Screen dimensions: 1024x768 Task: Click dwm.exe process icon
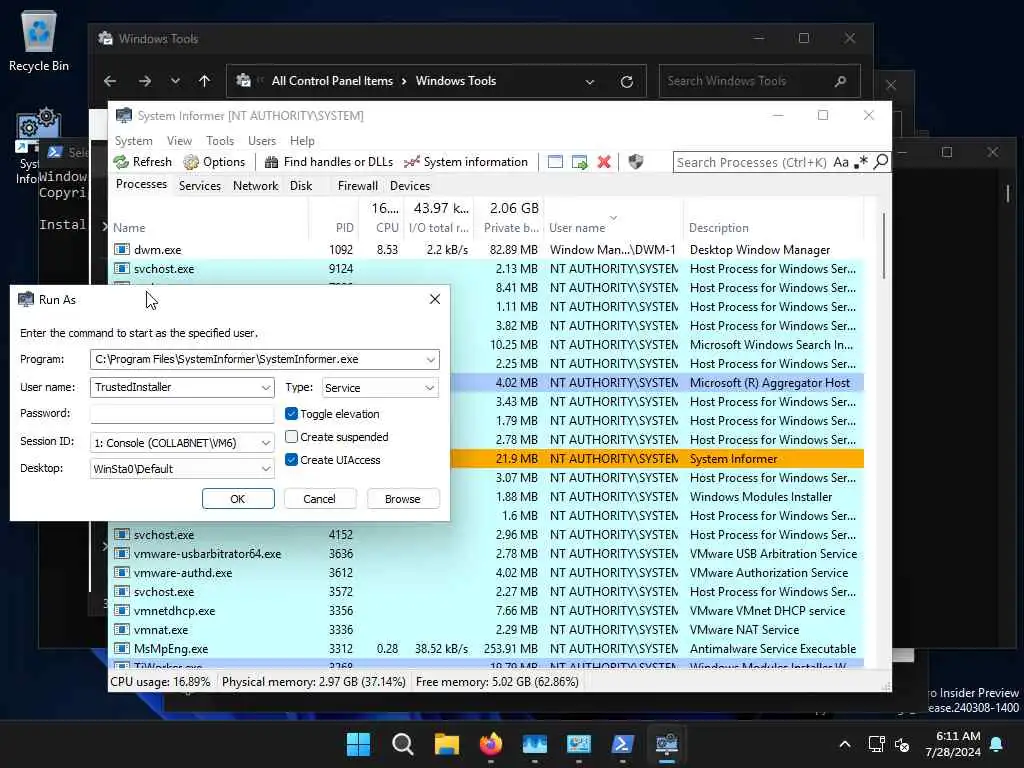pos(121,249)
